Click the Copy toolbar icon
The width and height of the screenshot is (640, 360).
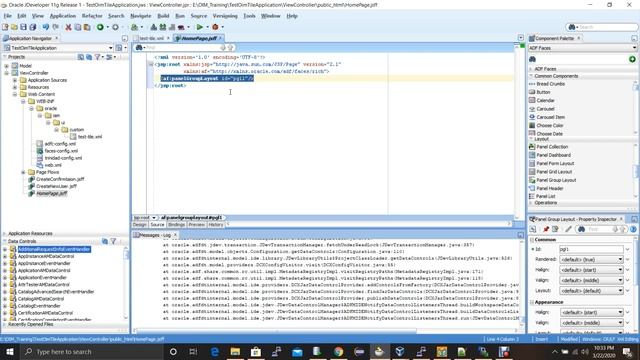click(78, 27)
